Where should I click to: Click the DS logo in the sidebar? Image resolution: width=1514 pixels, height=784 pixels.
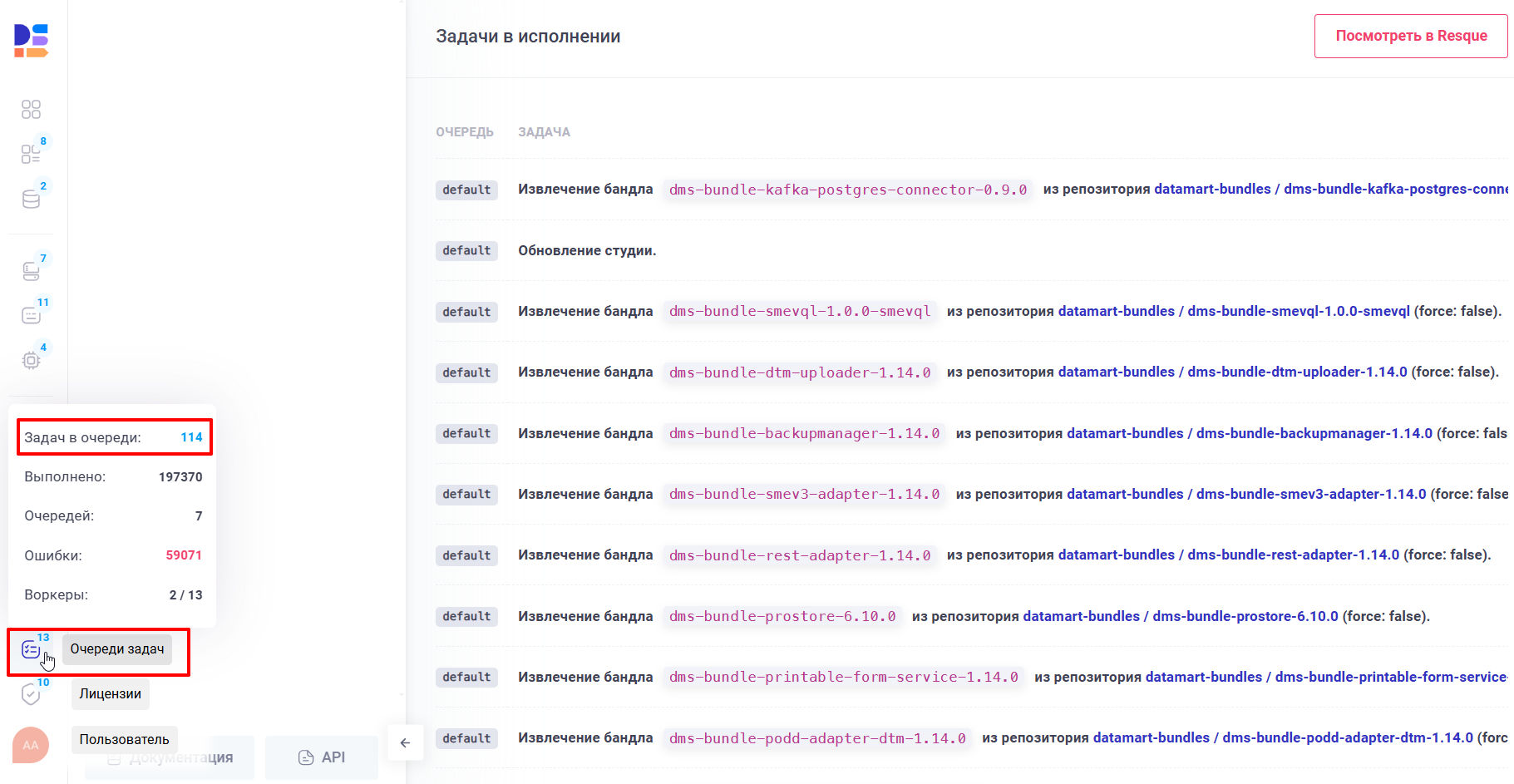(32, 41)
